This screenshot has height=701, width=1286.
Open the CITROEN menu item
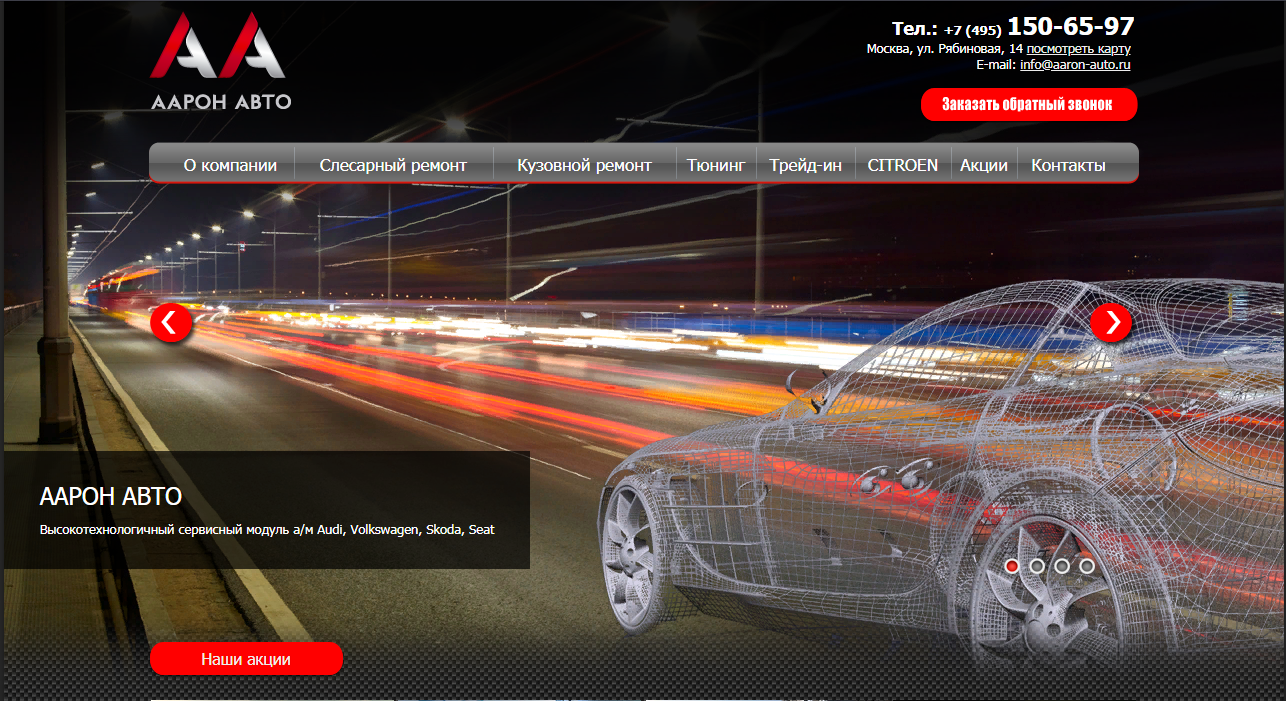pyautogui.click(x=903, y=165)
